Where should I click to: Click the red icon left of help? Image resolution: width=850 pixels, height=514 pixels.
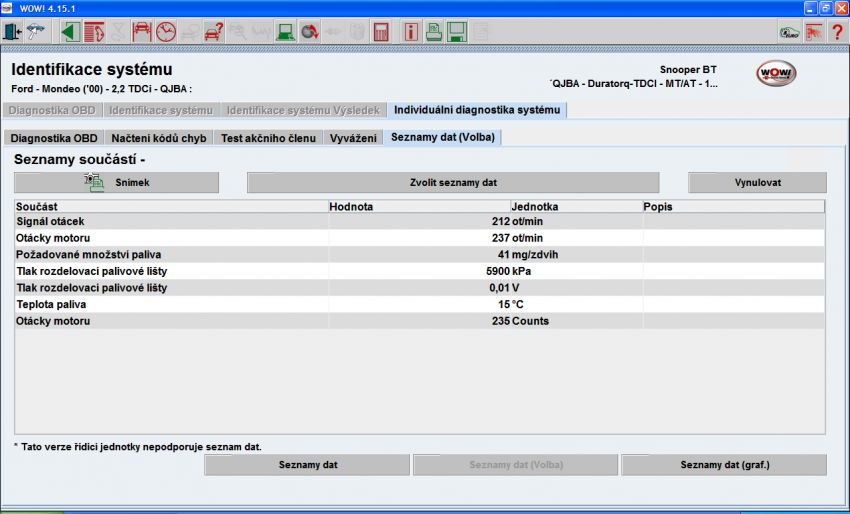814,32
